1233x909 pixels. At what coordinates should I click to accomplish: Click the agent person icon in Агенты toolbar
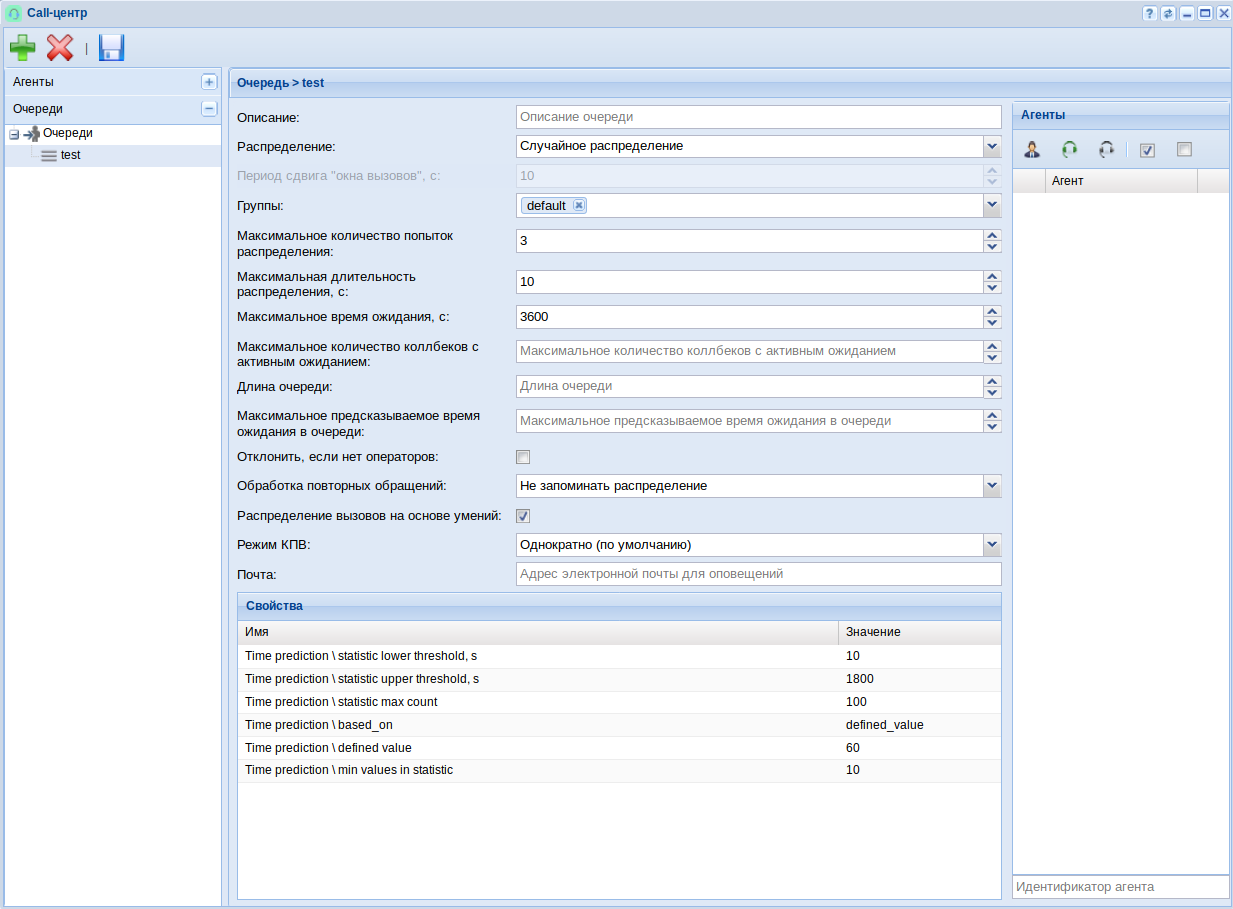(1032, 149)
